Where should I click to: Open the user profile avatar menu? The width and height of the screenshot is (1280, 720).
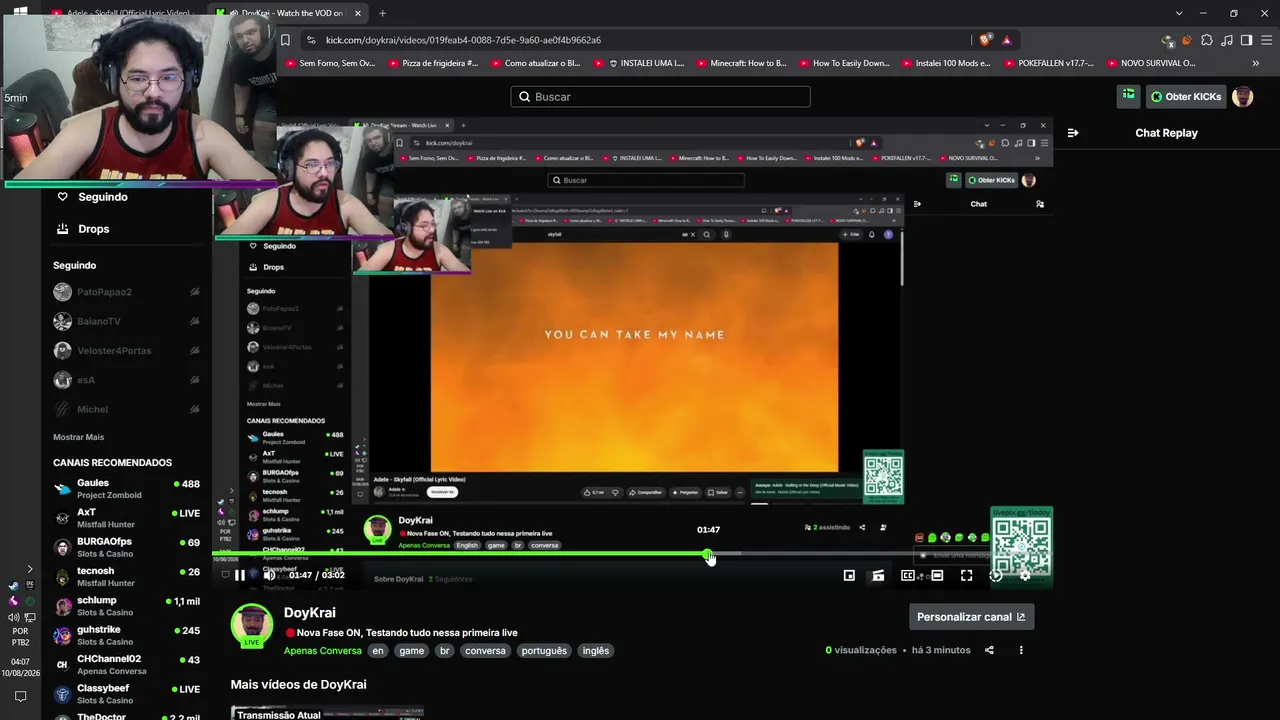1243,97
